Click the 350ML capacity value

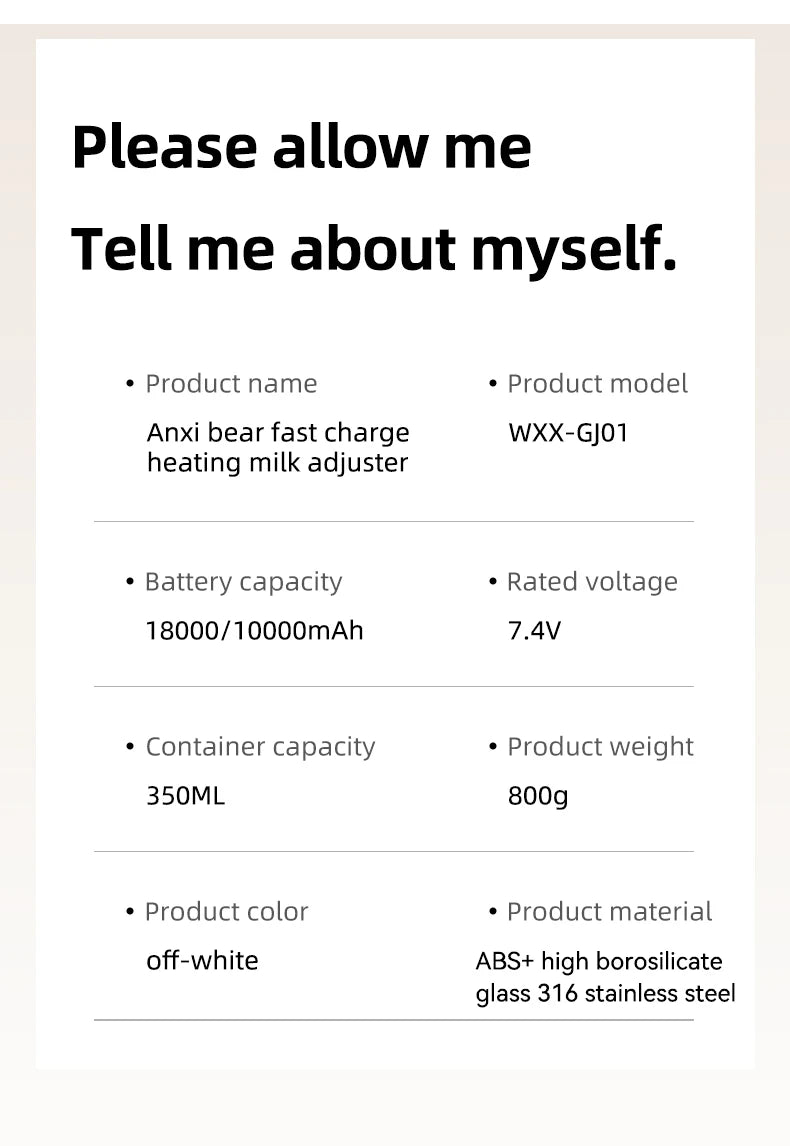(186, 796)
